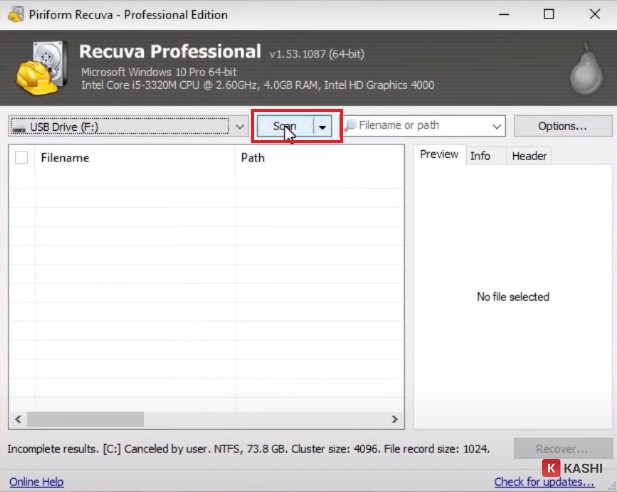Screen dimensions: 617x492
Task: Click the magnifier icon in the search box
Action: pos(351,126)
